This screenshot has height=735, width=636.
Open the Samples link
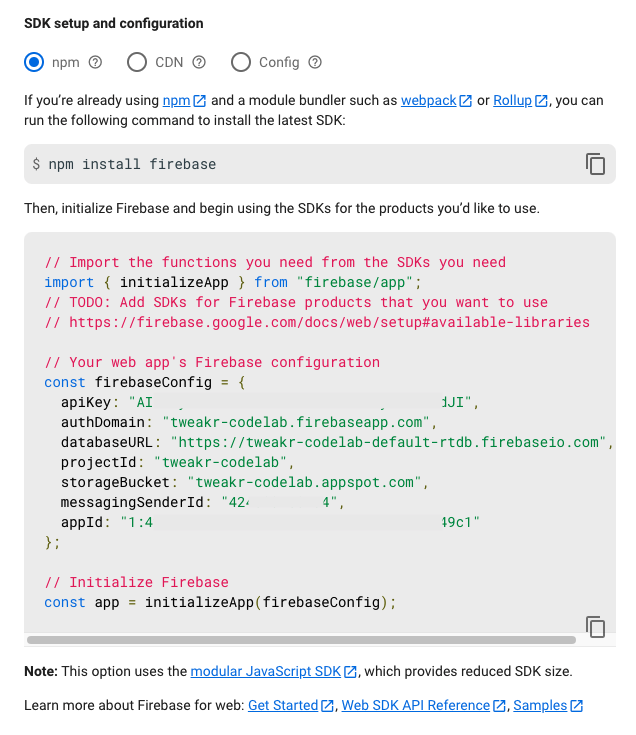click(x=540, y=705)
